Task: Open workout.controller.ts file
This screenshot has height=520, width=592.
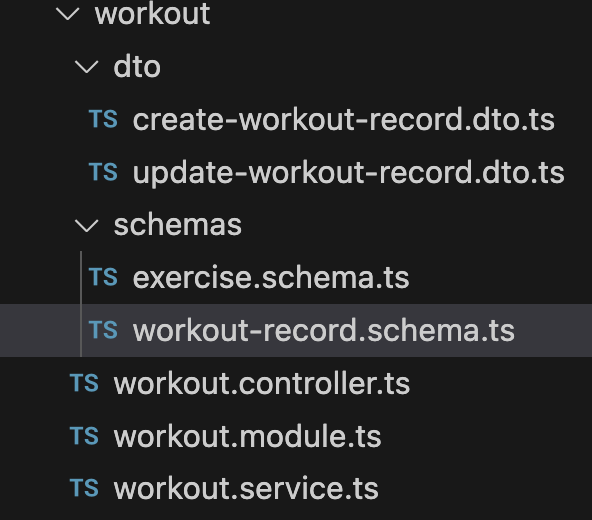Action: (x=262, y=384)
